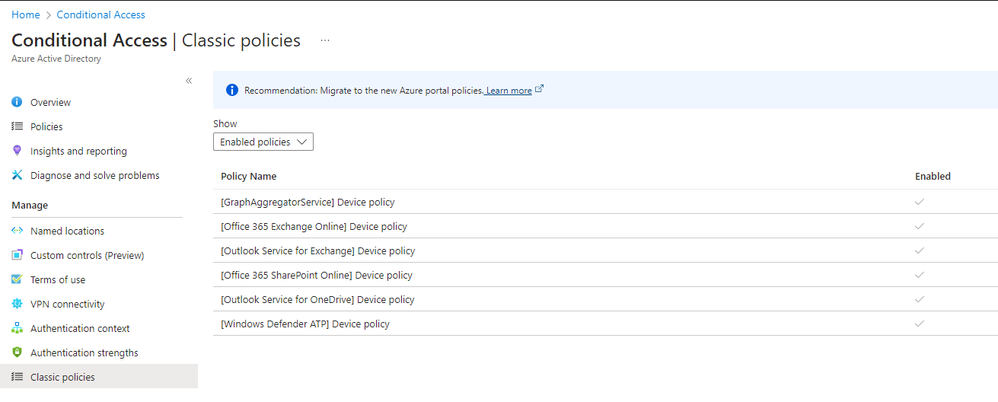Click the VPN connectivity gear icon

point(17,304)
